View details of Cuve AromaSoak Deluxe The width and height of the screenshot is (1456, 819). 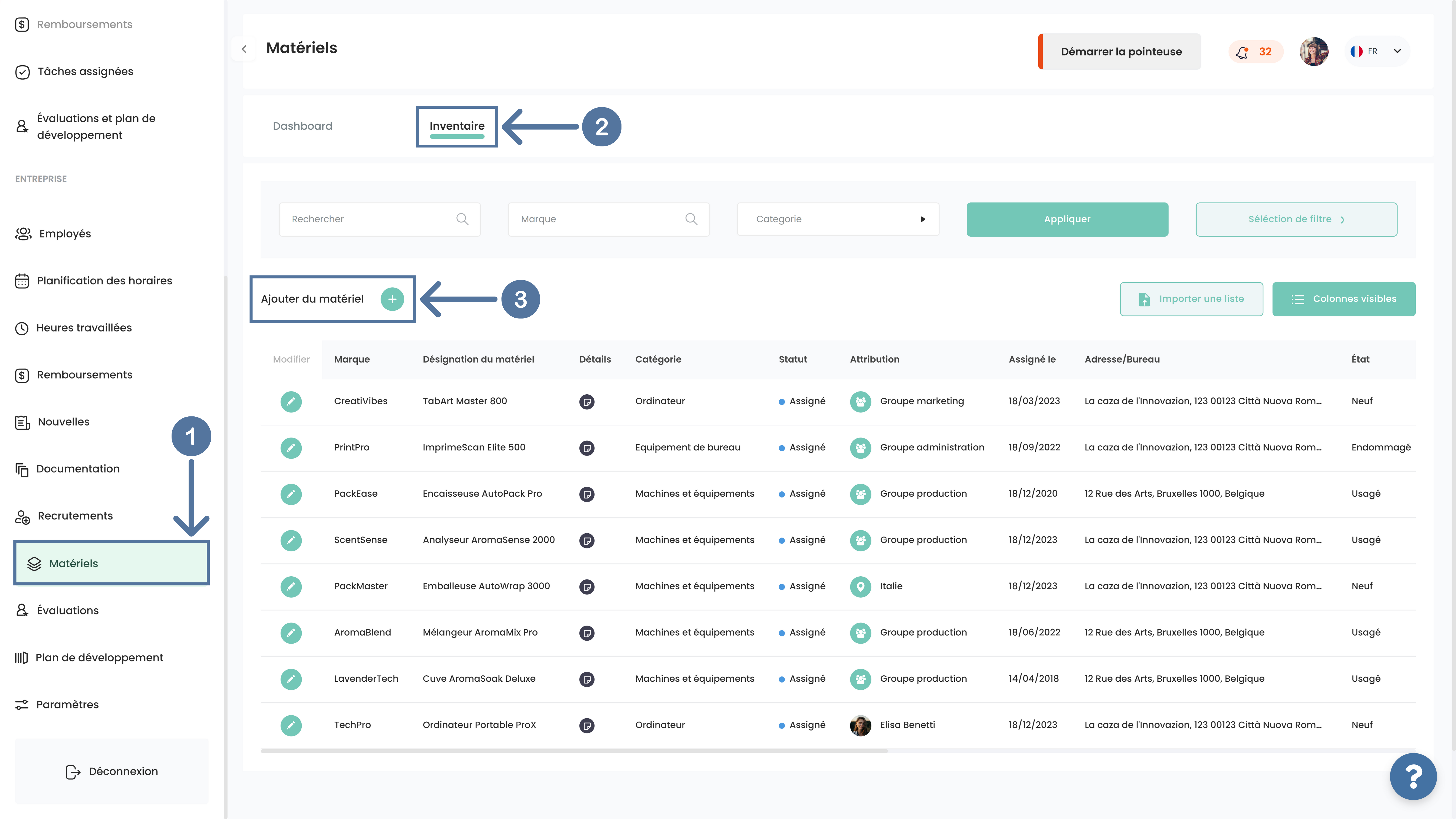pos(587,679)
